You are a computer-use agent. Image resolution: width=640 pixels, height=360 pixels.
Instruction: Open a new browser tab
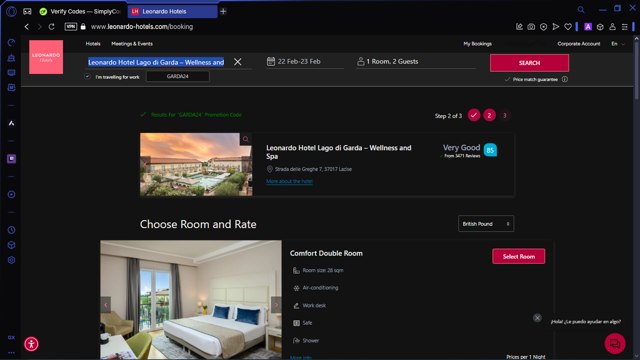223,11
